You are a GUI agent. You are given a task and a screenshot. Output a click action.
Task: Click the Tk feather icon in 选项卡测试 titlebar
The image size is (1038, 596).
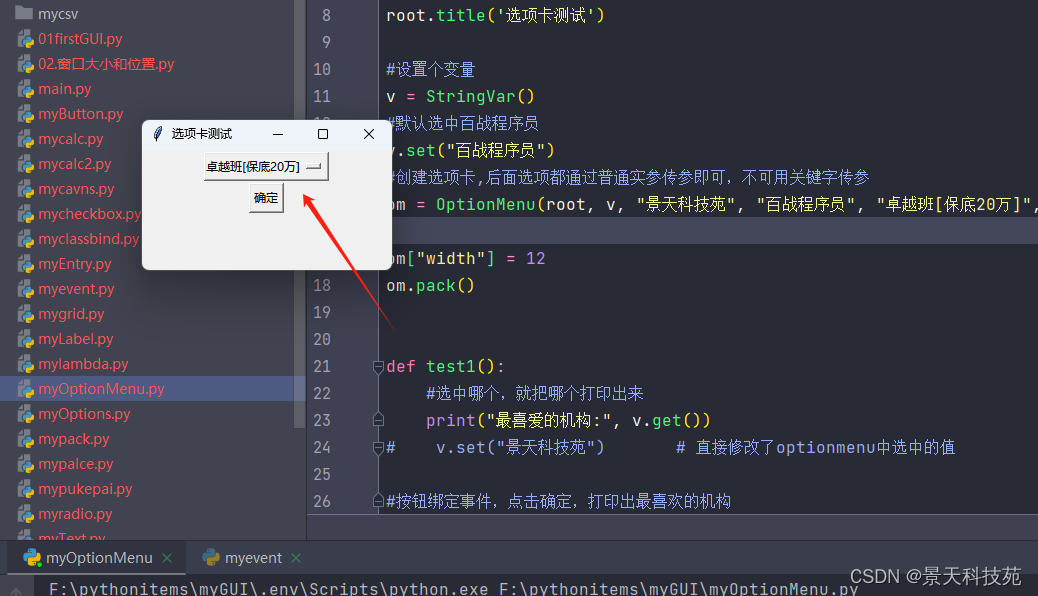click(x=158, y=134)
